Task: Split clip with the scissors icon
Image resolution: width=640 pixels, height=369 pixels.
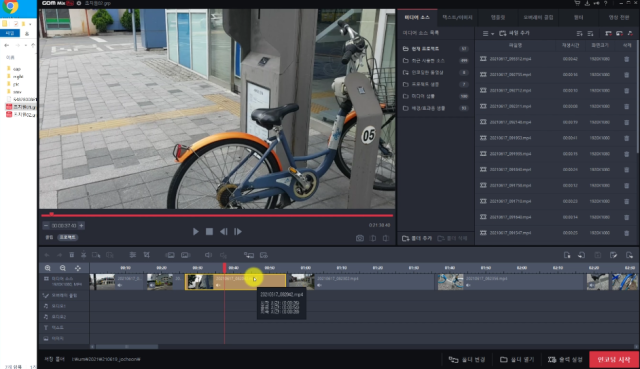Action: tap(83, 255)
